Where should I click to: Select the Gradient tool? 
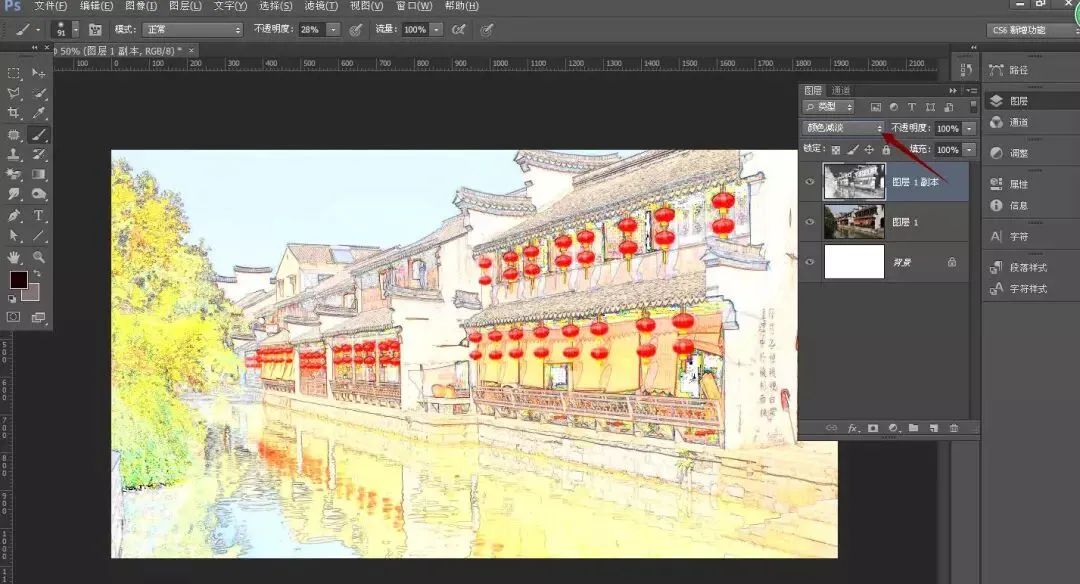[39, 175]
